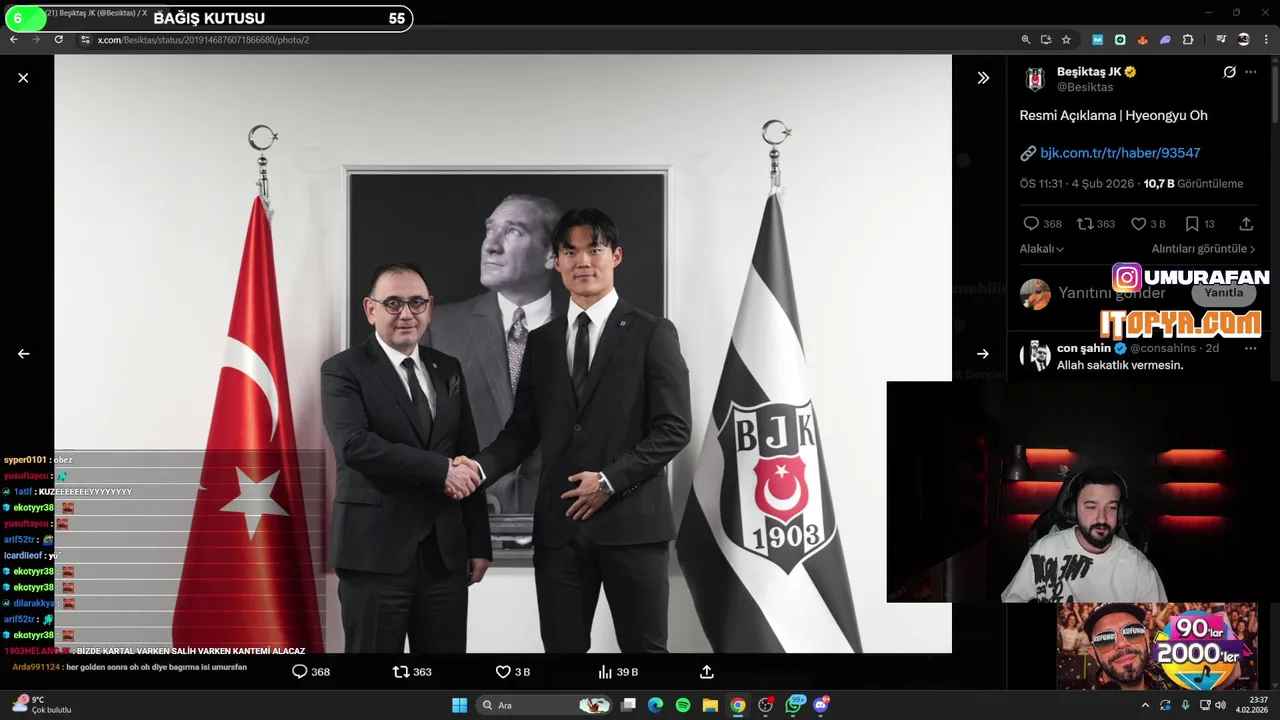The width and height of the screenshot is (1280, 720).
Task: Open the more options menu on the Beşiktaş tweet
Action: coord(1251,72)
